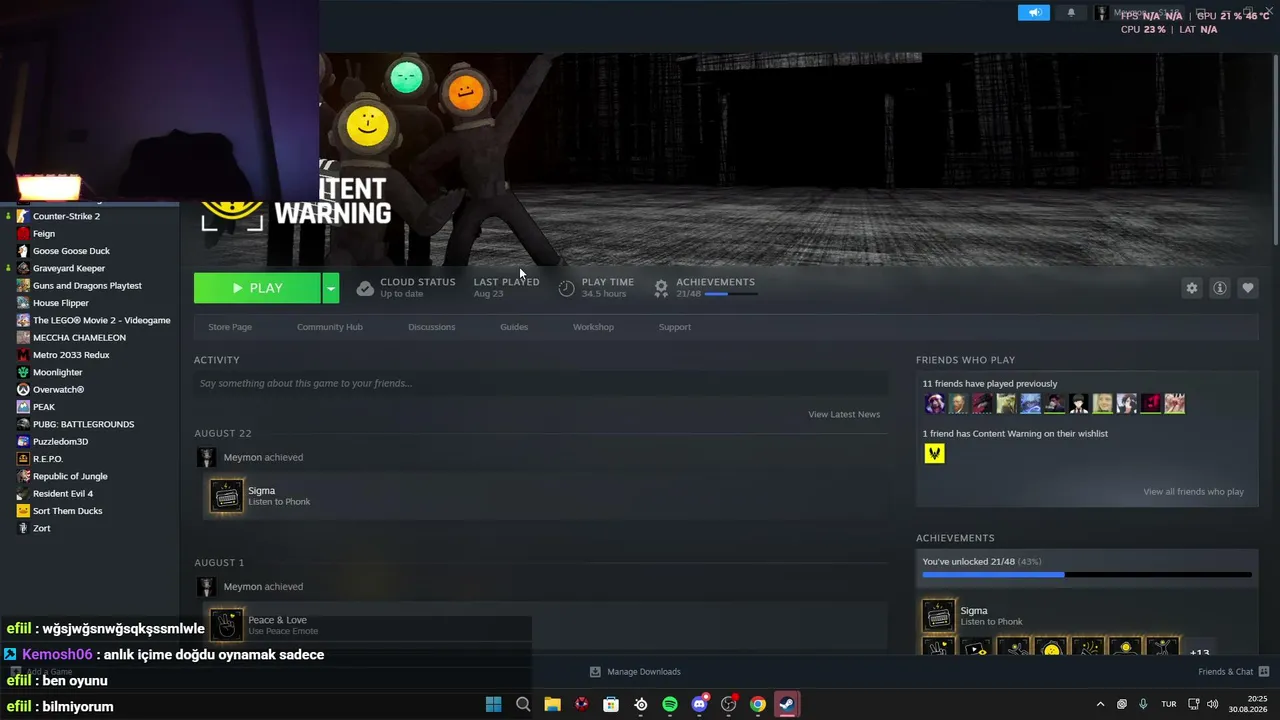Click the Cloud Status indicator
Image resolution: width=1280 pixels, height=720 pixels.
click(406, 288)
